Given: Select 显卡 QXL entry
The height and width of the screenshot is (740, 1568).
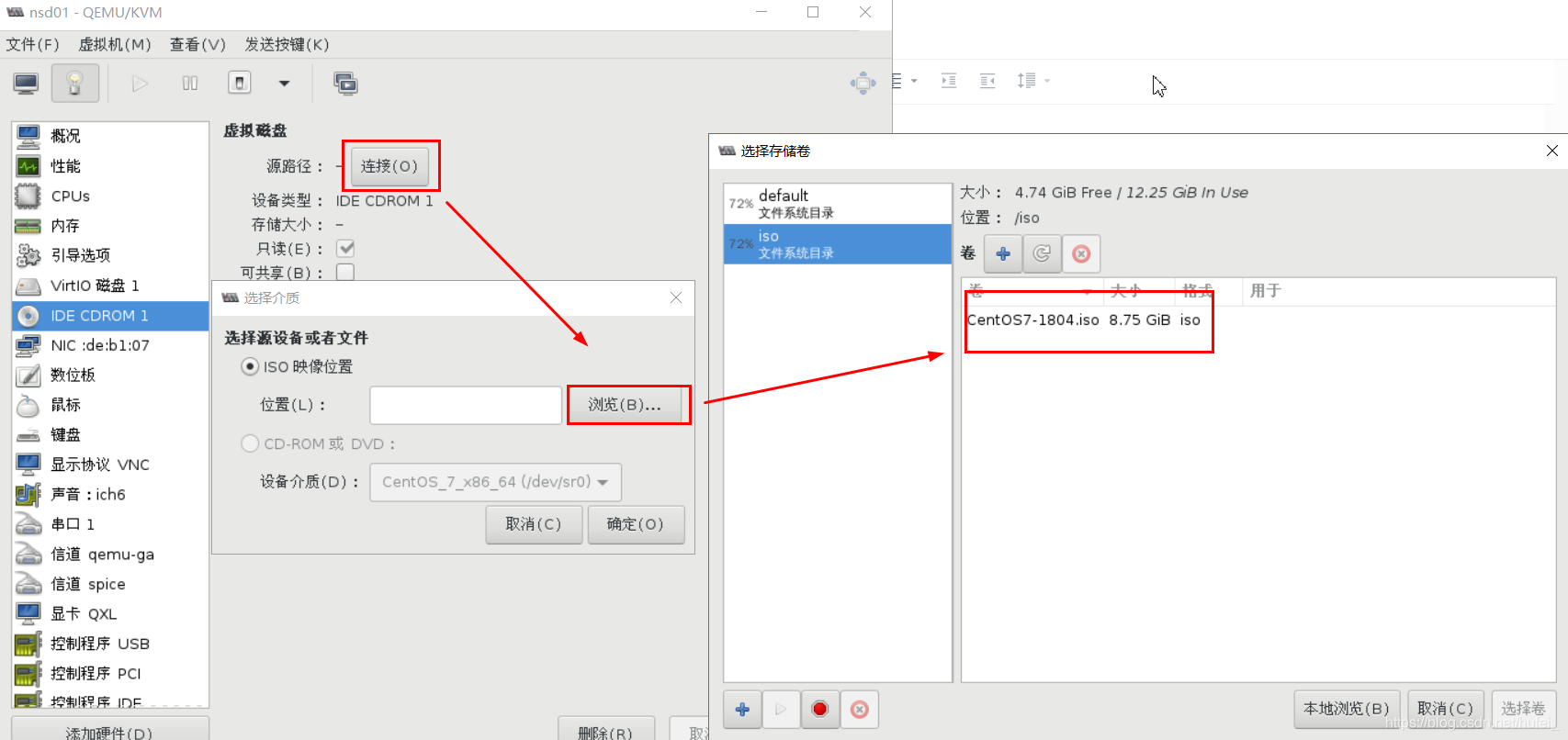Looking at the screenshot, I should [110, 614].
